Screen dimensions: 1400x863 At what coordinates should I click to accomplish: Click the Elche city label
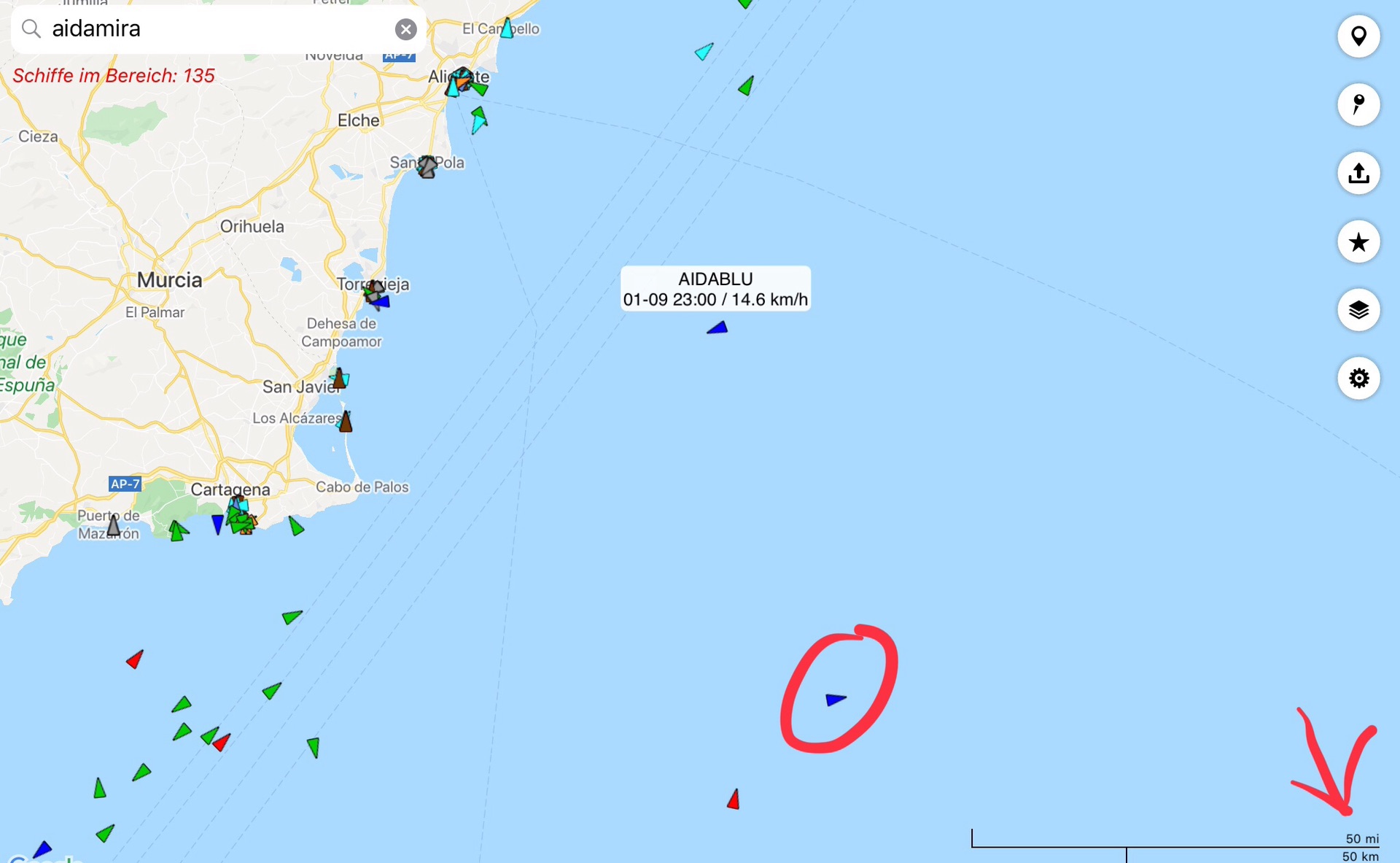pos(358,120)
